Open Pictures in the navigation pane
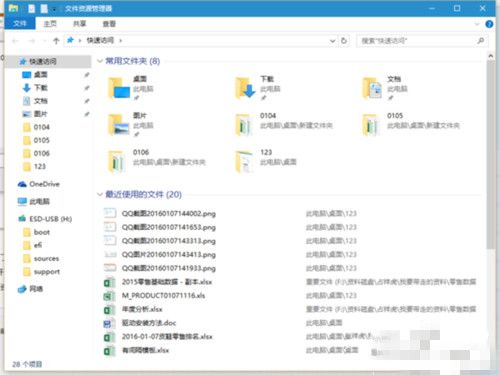 [x=40, y=114]
